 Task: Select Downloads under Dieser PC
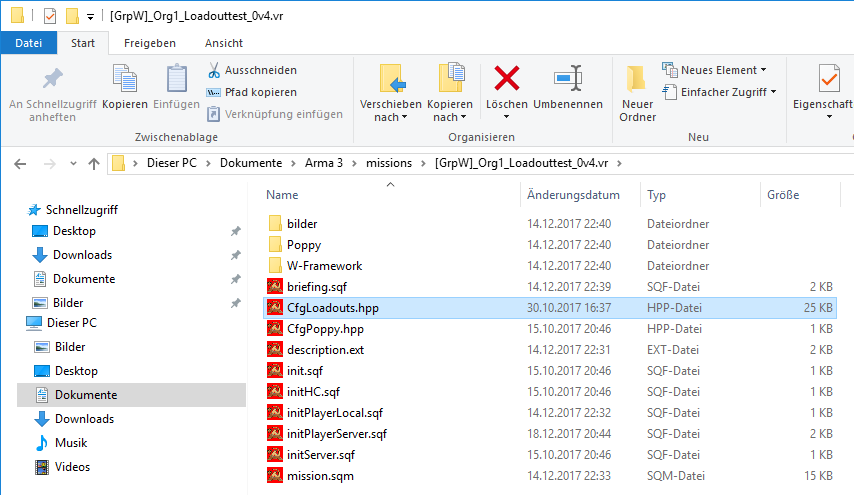tap(83, 419)
